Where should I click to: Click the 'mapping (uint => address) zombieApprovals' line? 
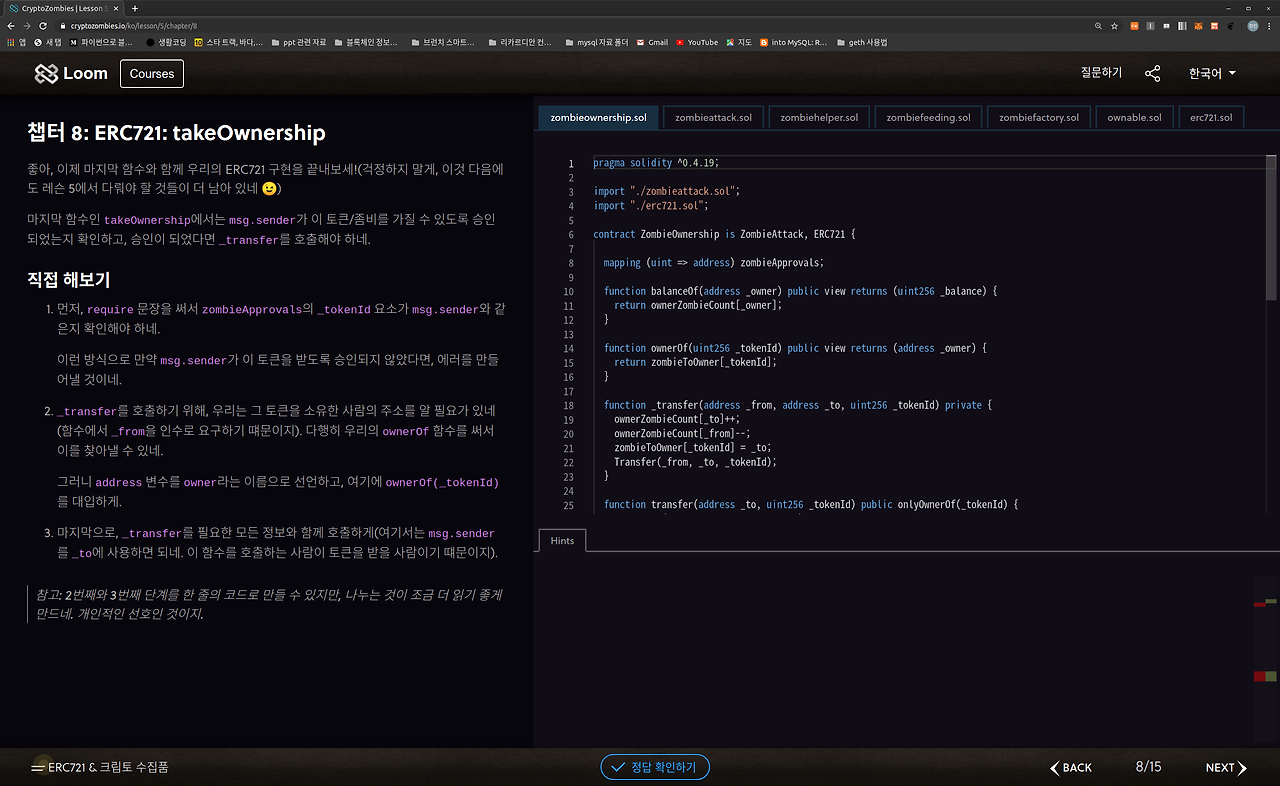tap(714, 262)
